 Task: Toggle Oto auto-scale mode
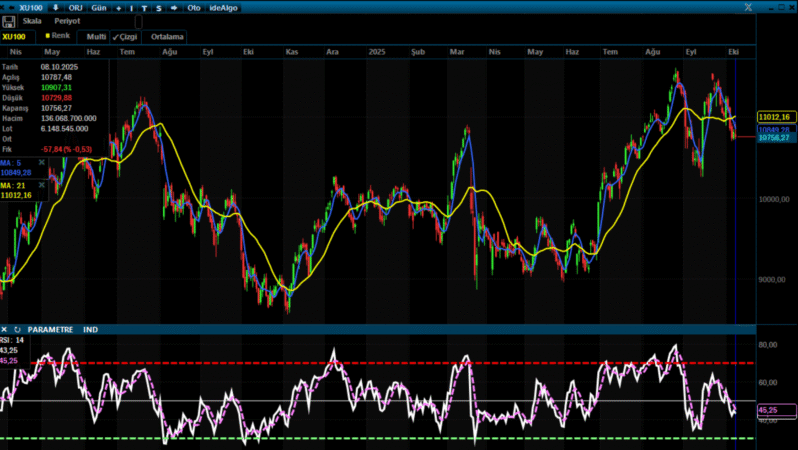coord(195,7)
